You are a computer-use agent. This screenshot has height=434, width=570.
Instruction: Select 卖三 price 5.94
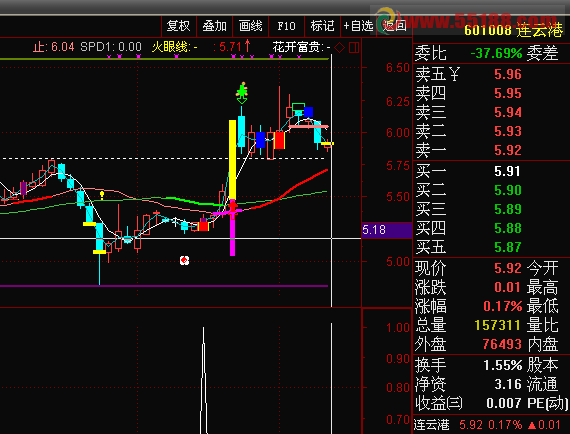click(x=508, y=112)
